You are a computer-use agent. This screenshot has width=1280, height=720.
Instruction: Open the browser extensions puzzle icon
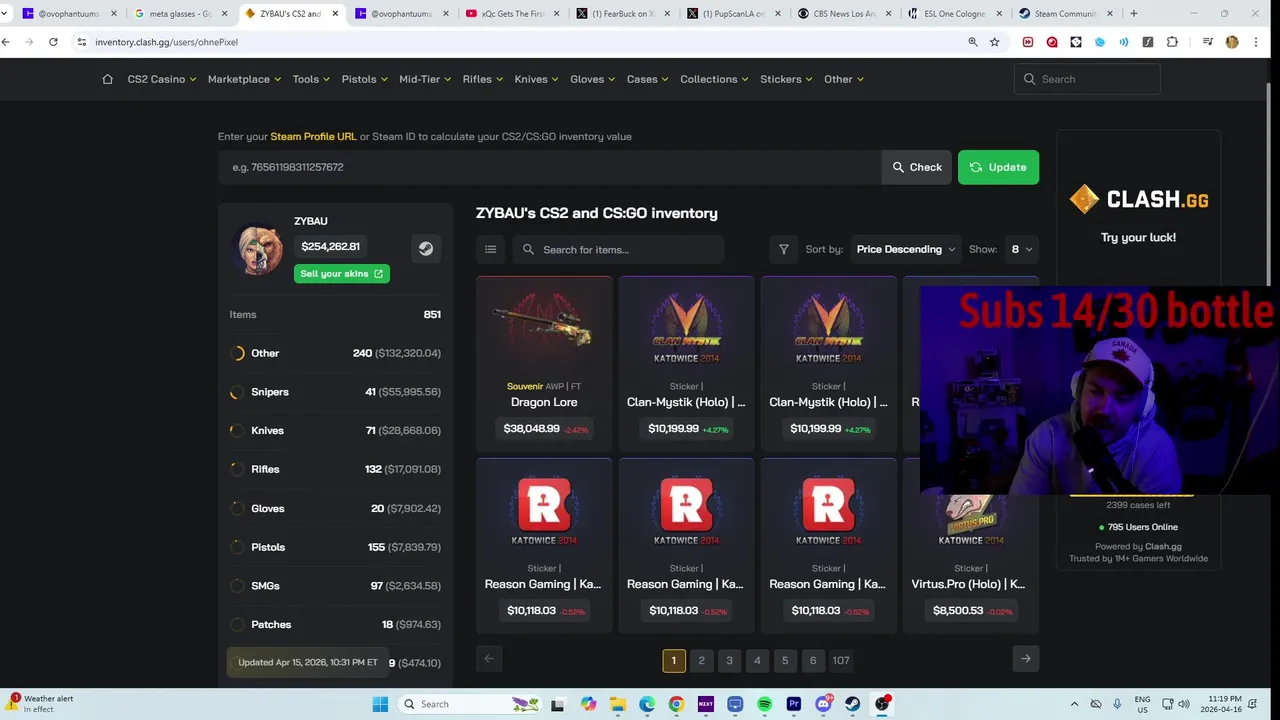coord(1172,42)
